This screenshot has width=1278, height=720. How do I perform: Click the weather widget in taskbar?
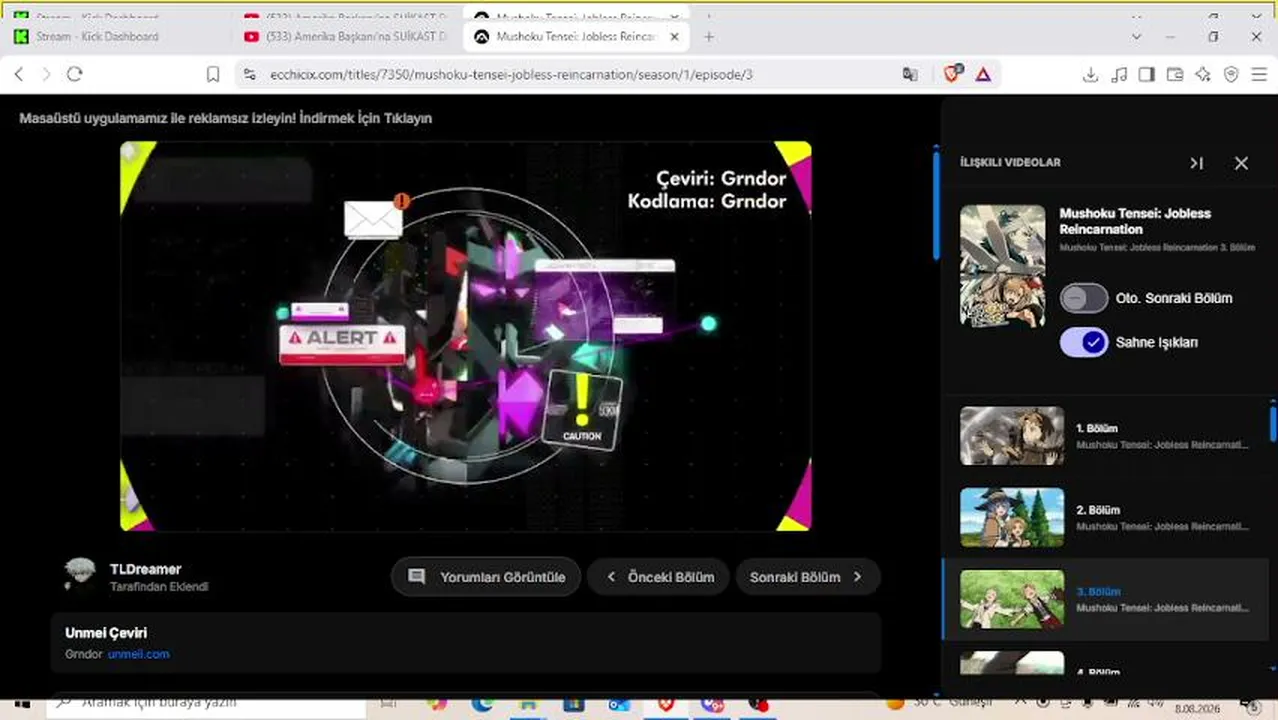(x=939, y=704)
